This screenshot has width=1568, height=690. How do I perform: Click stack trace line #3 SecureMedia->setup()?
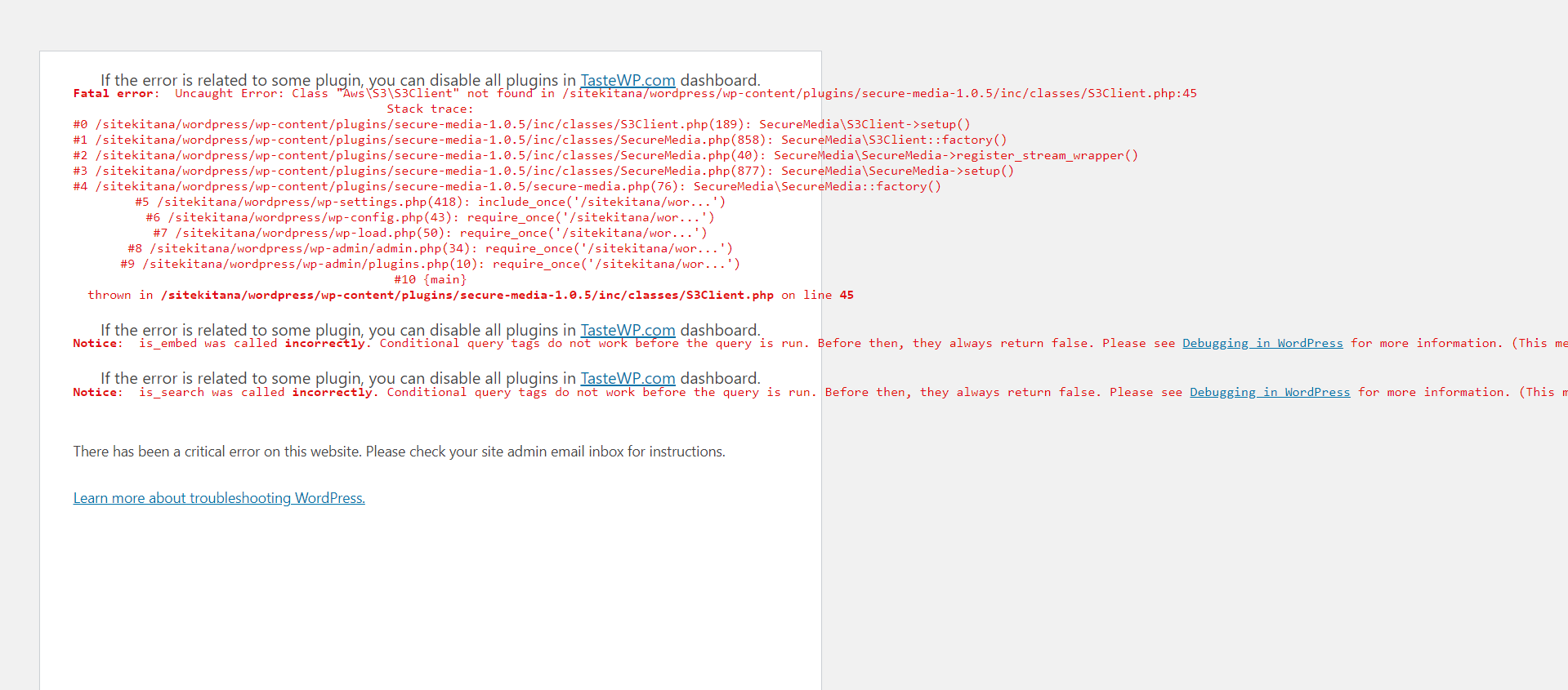(543, 171)
